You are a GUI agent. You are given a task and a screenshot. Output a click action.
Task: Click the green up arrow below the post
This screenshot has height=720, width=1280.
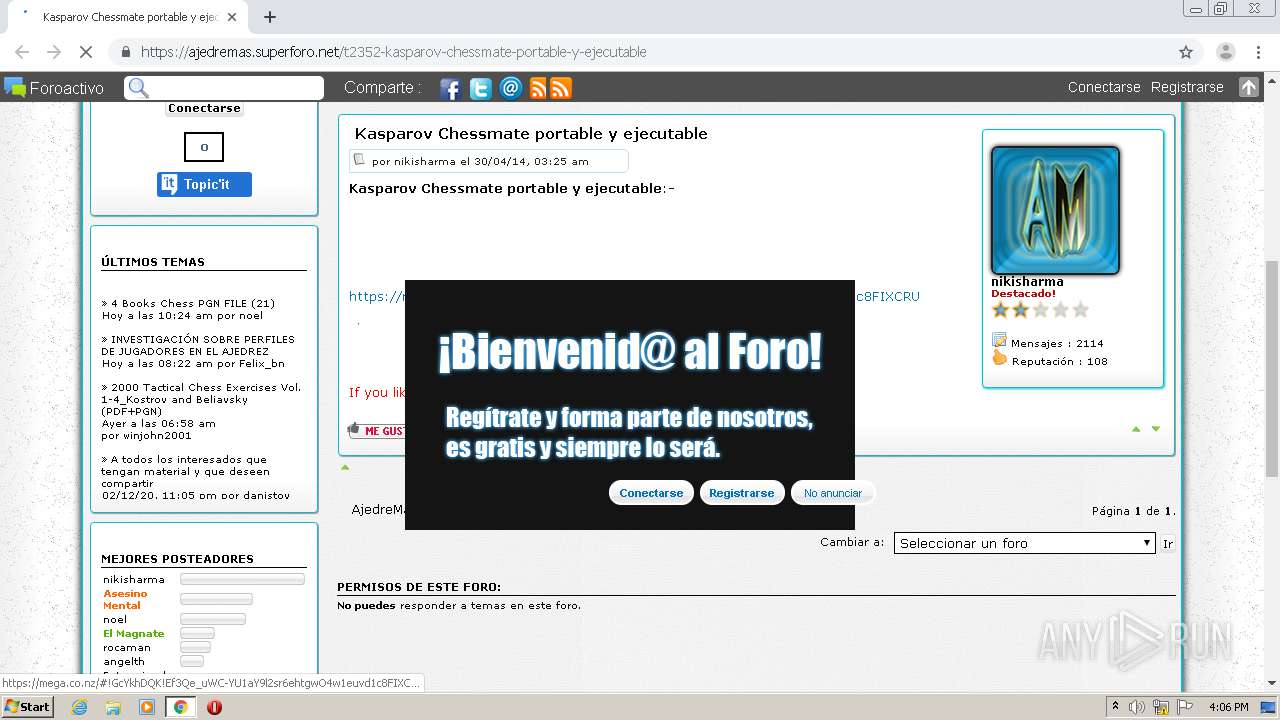click(345, 467)
